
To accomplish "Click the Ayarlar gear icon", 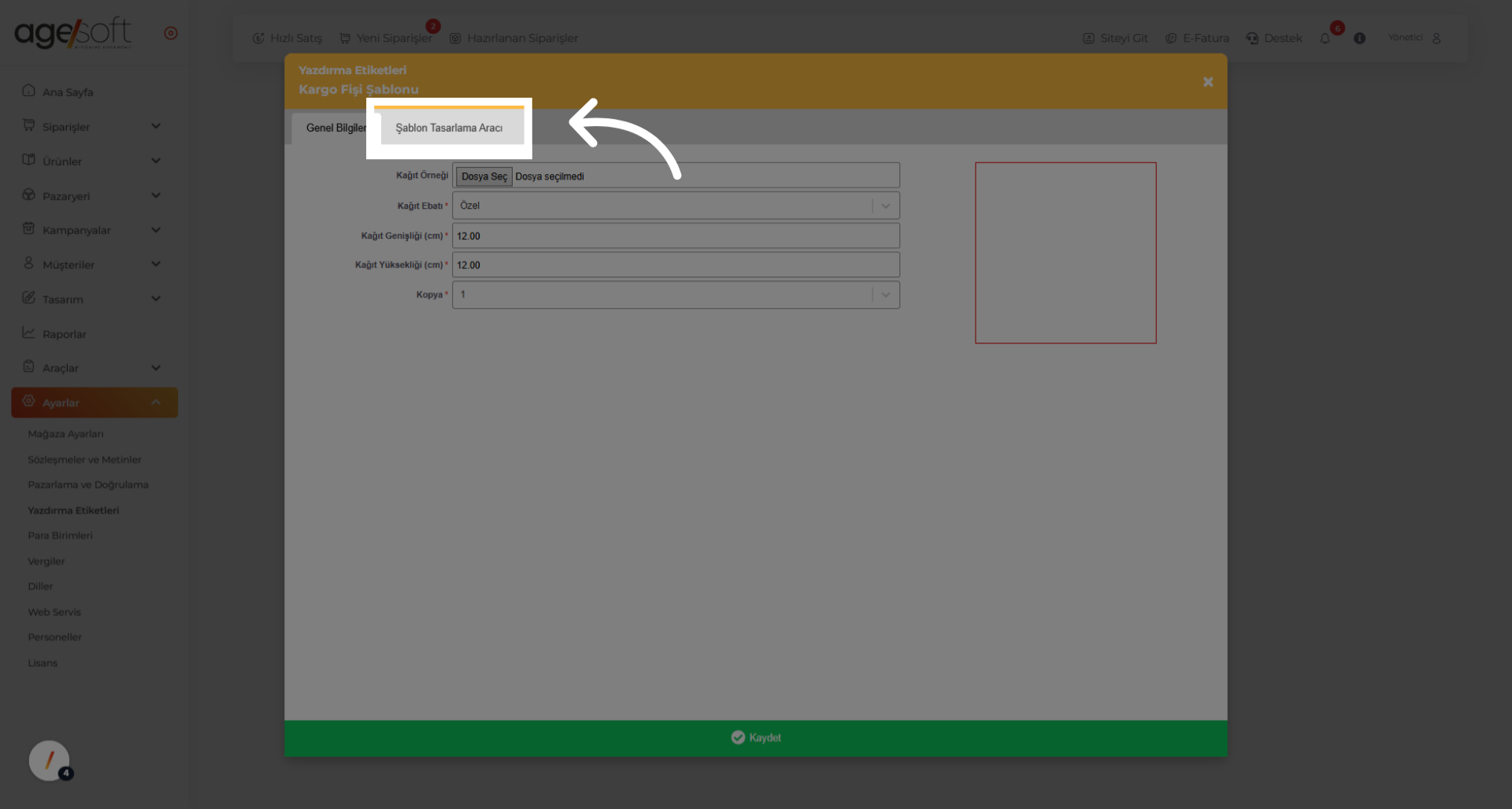I will click(29, 401).
